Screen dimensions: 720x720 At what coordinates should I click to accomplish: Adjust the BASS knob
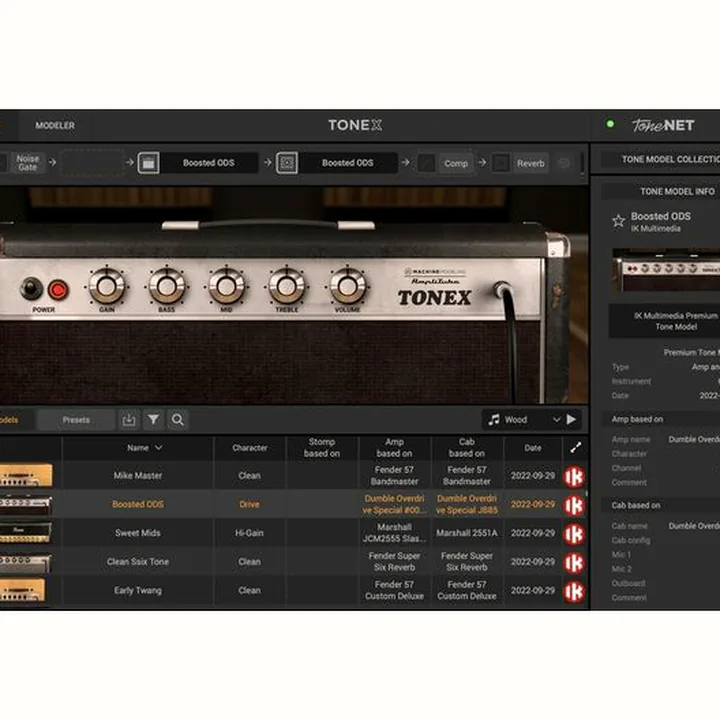click(x=167, y=287)
